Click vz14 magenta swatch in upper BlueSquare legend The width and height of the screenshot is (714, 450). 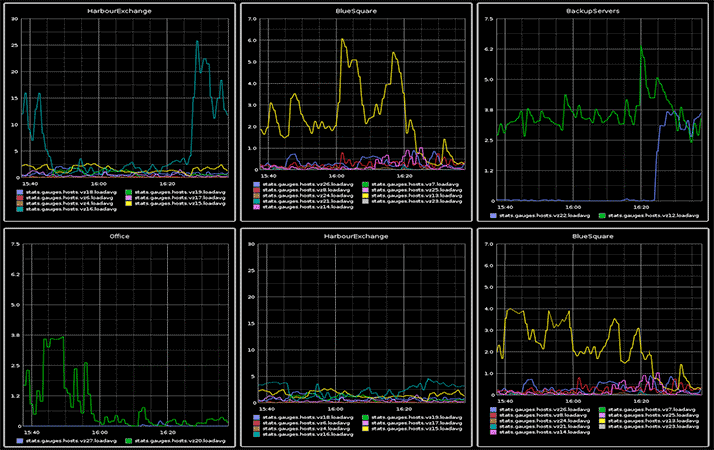257,208
